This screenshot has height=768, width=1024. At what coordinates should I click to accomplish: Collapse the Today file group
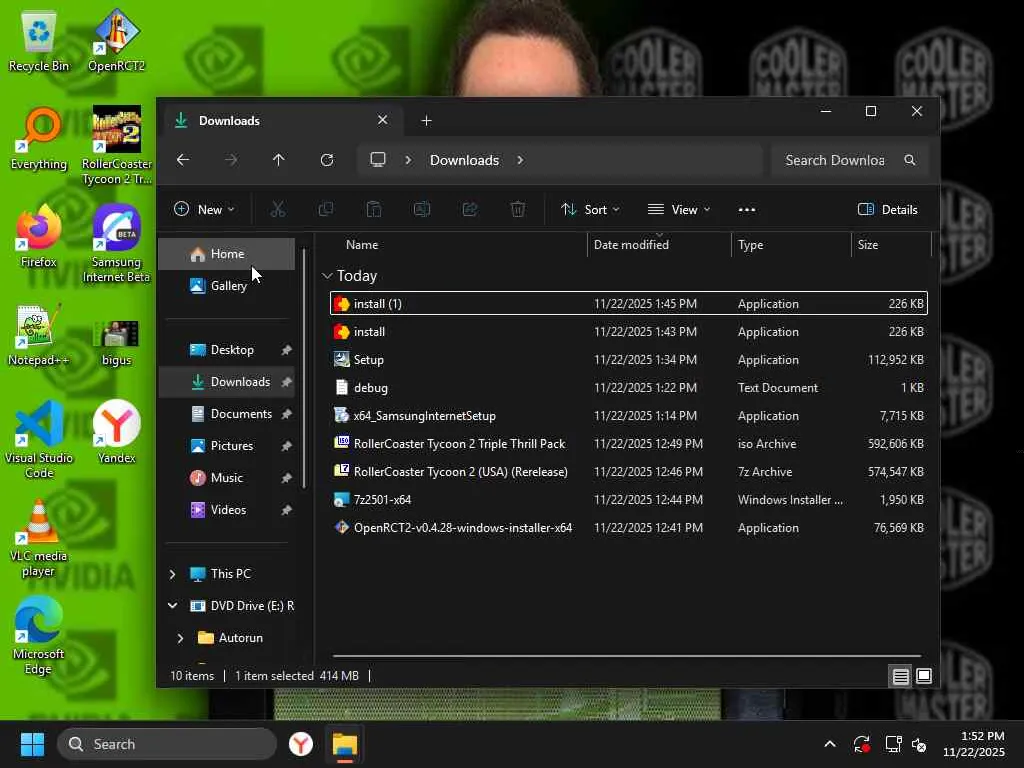point(327,276)
